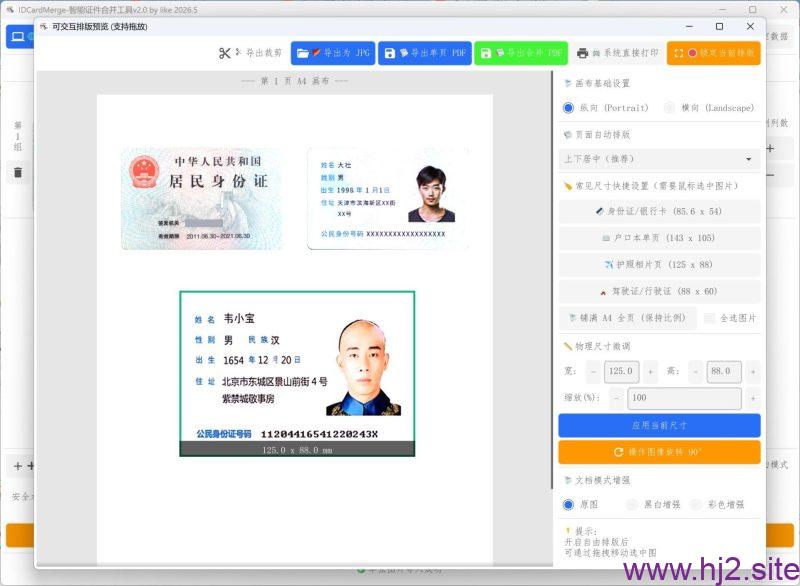The width and height of the screenshot is (800, 586).
Task: Apply 护照相片页 (125 x 88) size preset
Action: tap(659, 264)
